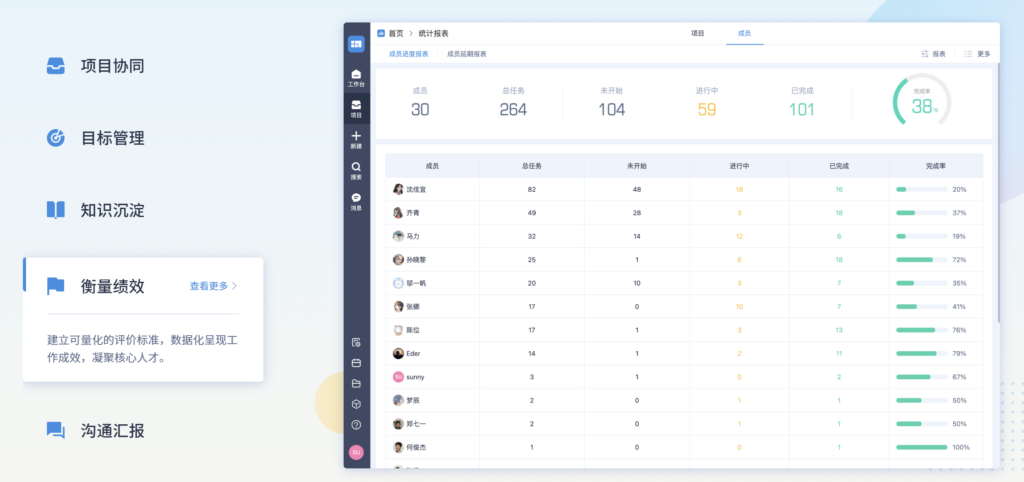1024x482 pixels.
Task: Open the 搜索 search icon
Action: (x=356, y=170)
